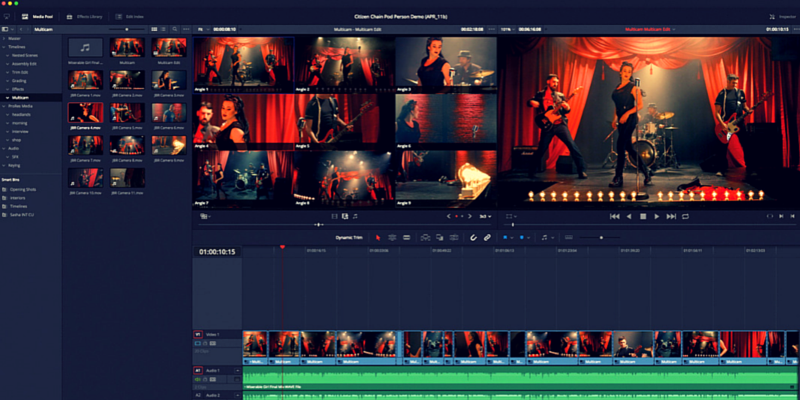Stop playback in timeline viewer
This screenshot has width=800, height=400.
(643, 216)
